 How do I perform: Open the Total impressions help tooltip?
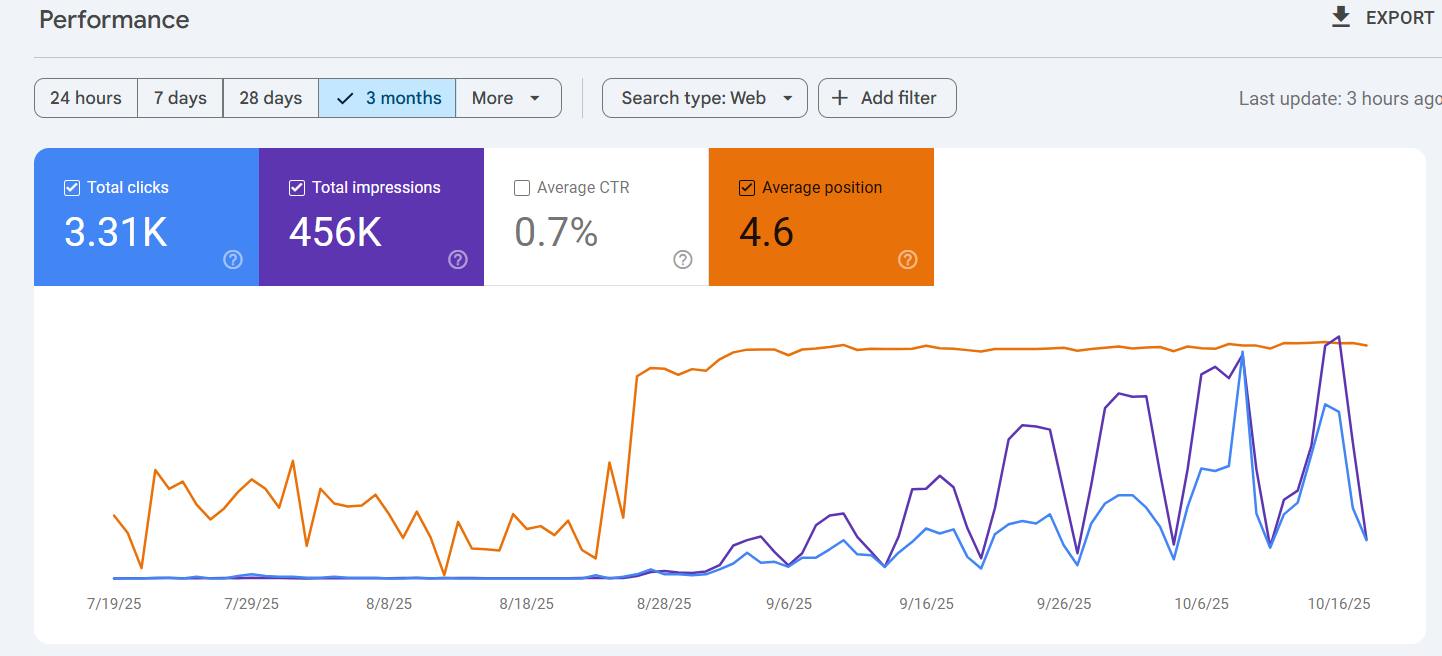click(457, 259)
